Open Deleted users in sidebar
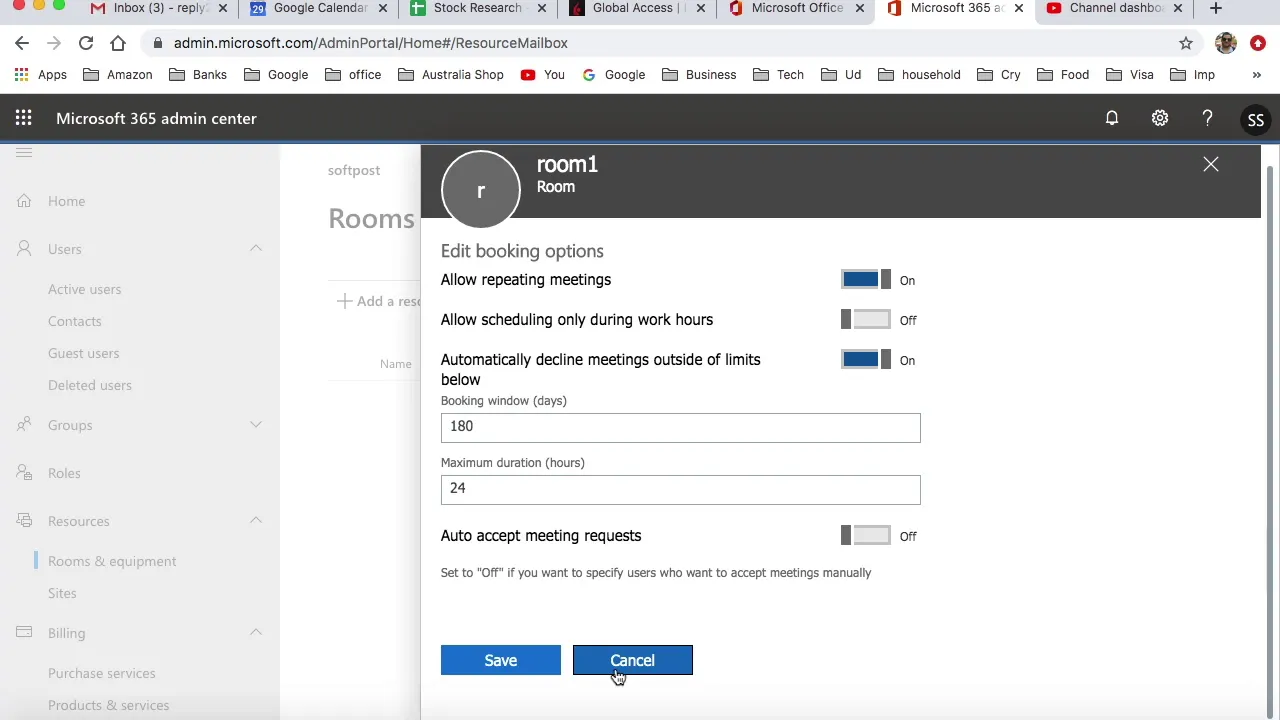 click(90, 385)
